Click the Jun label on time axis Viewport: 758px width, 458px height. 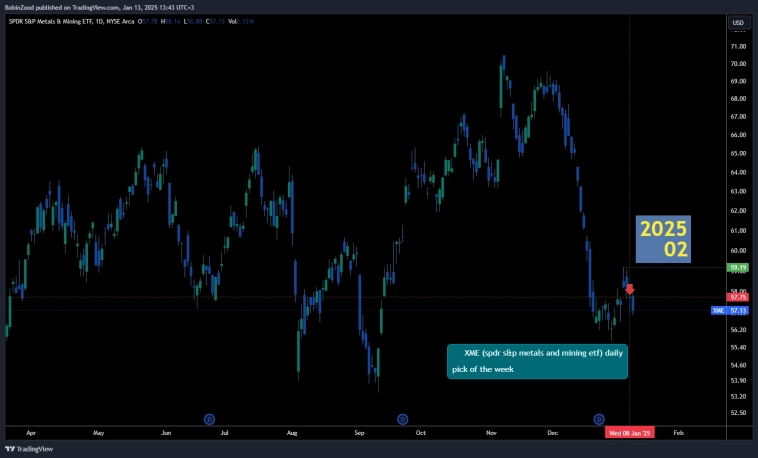166,433
